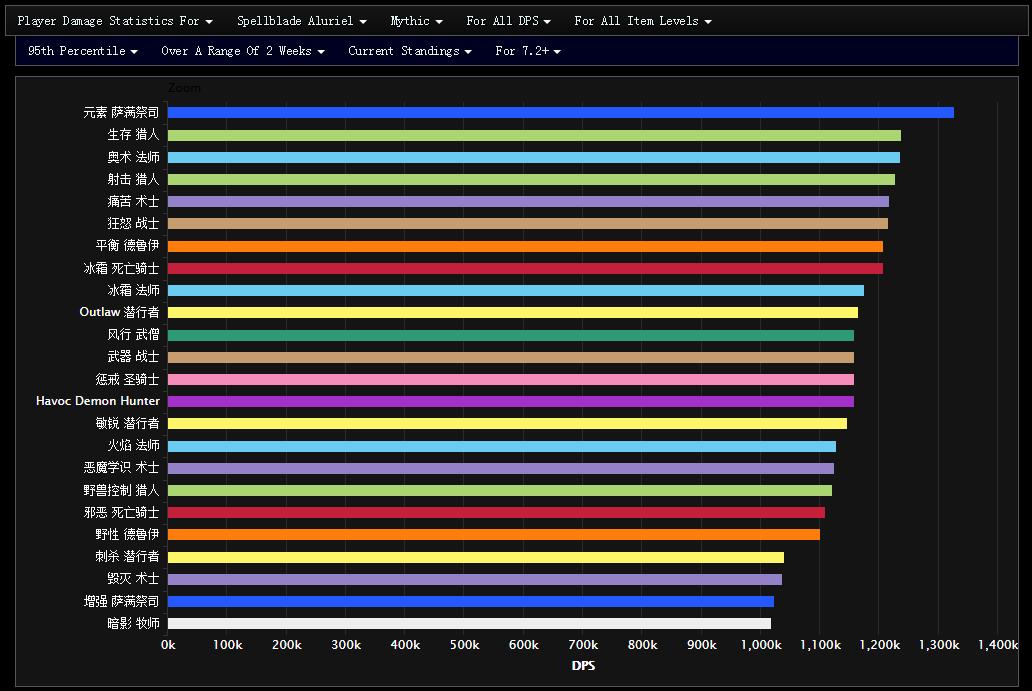
Task: Select the 增强 萨满祭司 axis label
Action: pos(121,601)
